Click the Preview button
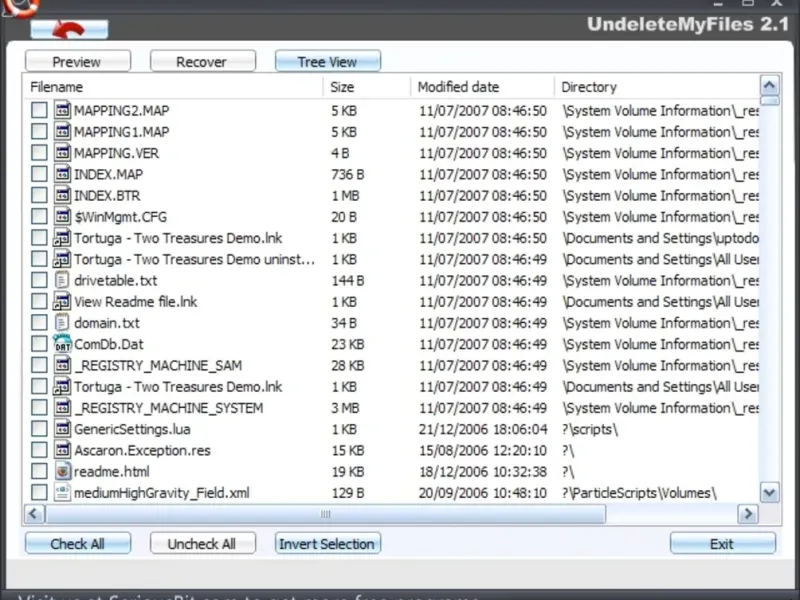 78,61
